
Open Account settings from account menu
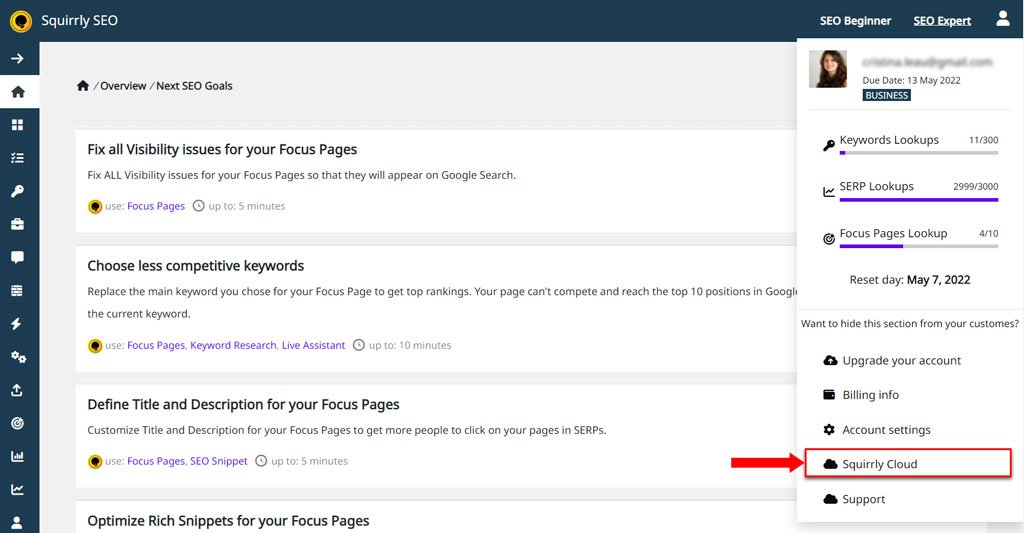[886, 430]
